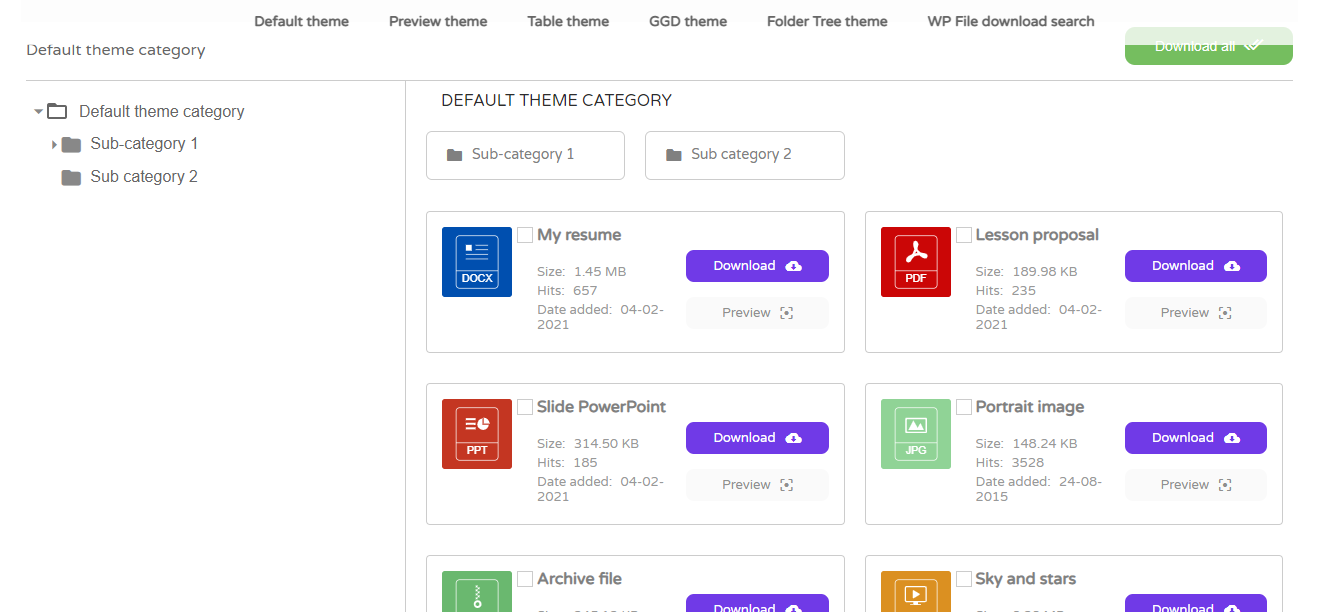Click the PPT icon for Slide PowerPoint
The height and width of the screenshot is (612, 1326).
[476, 434]
